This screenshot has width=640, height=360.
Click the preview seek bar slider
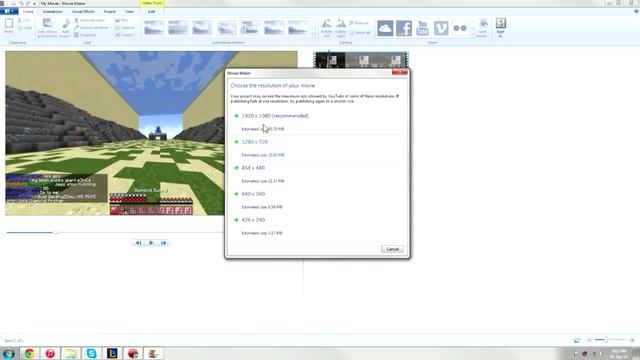[x=56, y=232]
